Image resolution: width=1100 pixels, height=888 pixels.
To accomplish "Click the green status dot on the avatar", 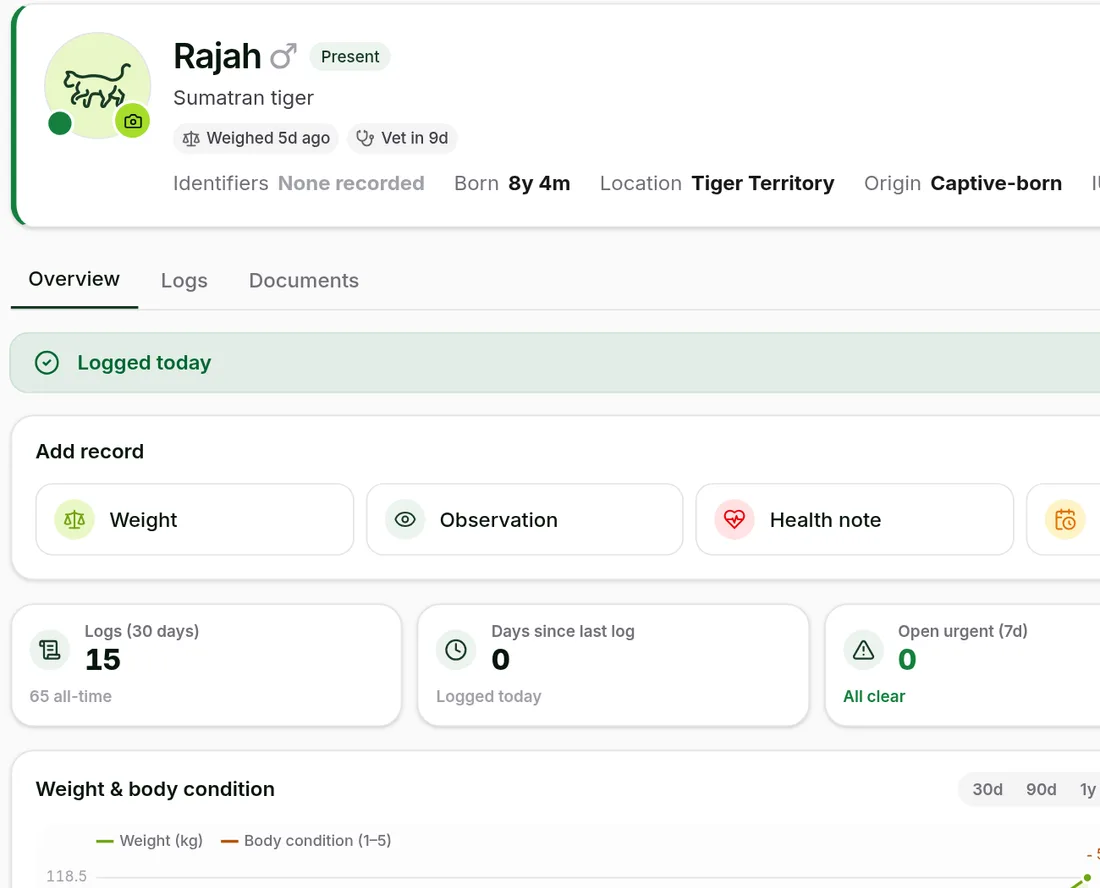I will click(x=60, y=123).
